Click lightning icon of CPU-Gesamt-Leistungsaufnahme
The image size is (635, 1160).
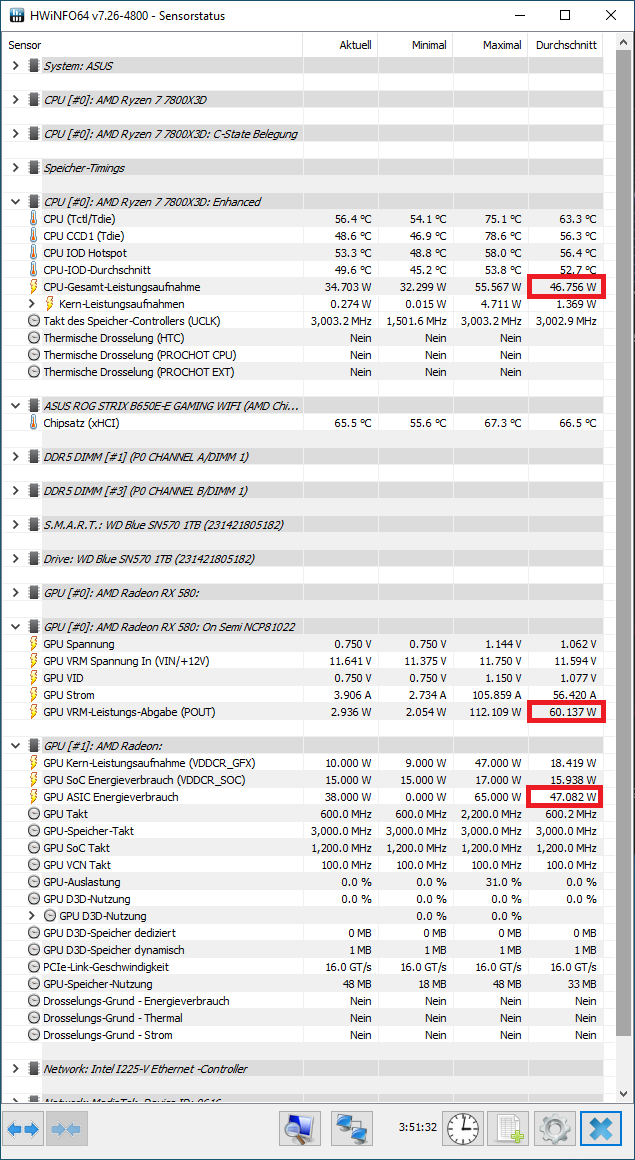tap(33, 287)
